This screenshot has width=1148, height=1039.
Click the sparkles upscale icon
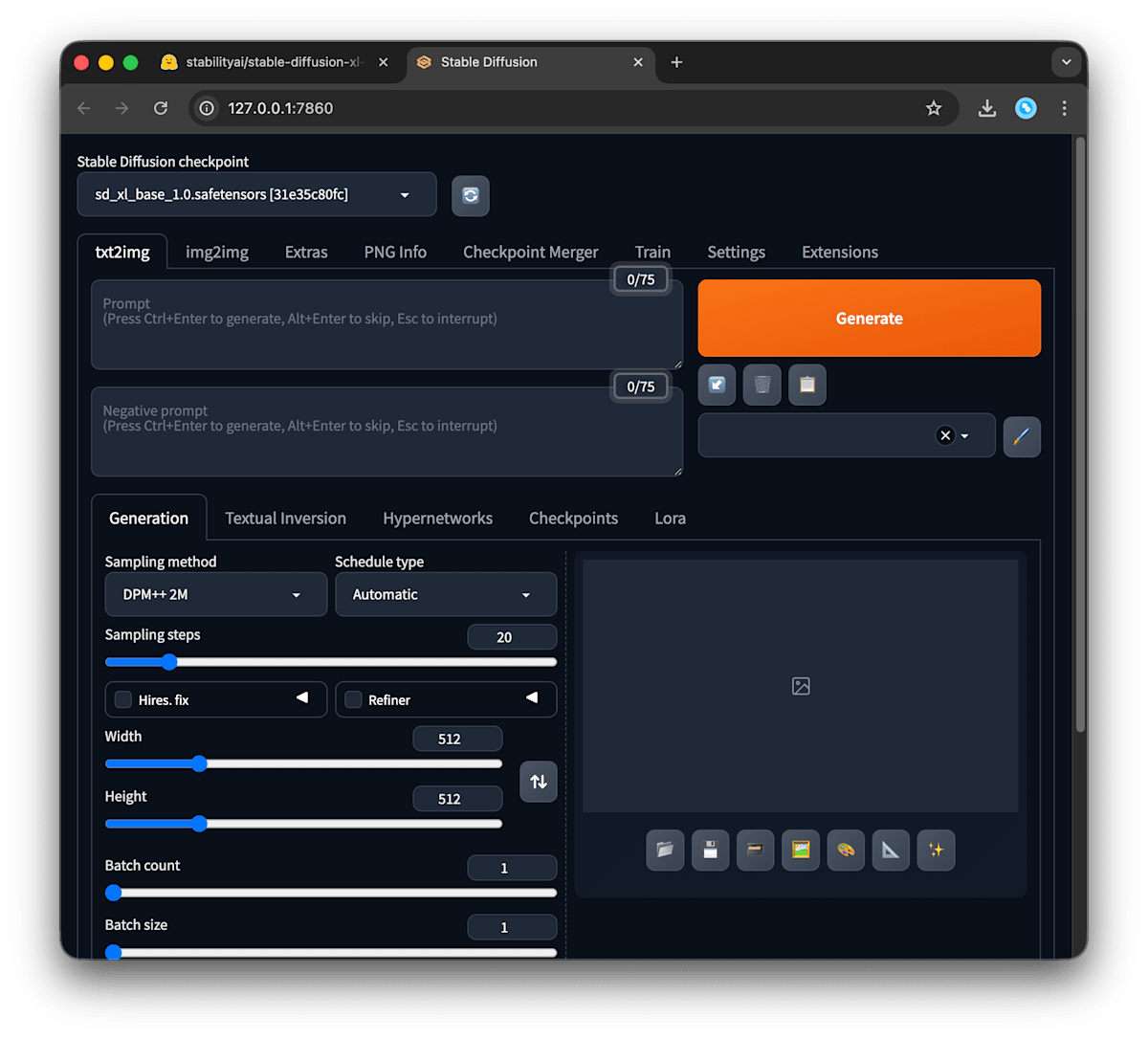click(x=936, y=850)
